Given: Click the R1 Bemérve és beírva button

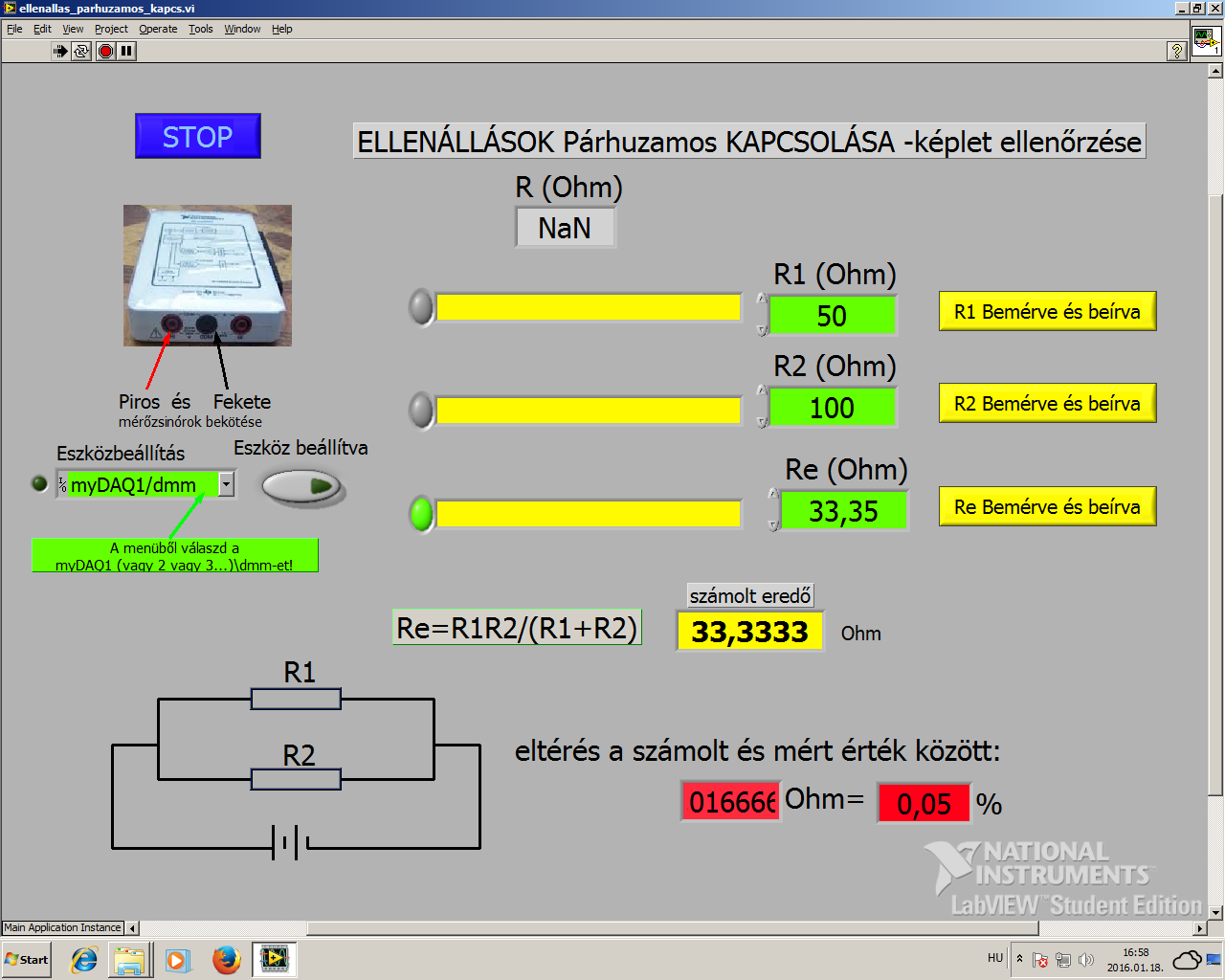Looking at the screenshot, I should point(1047,312).
